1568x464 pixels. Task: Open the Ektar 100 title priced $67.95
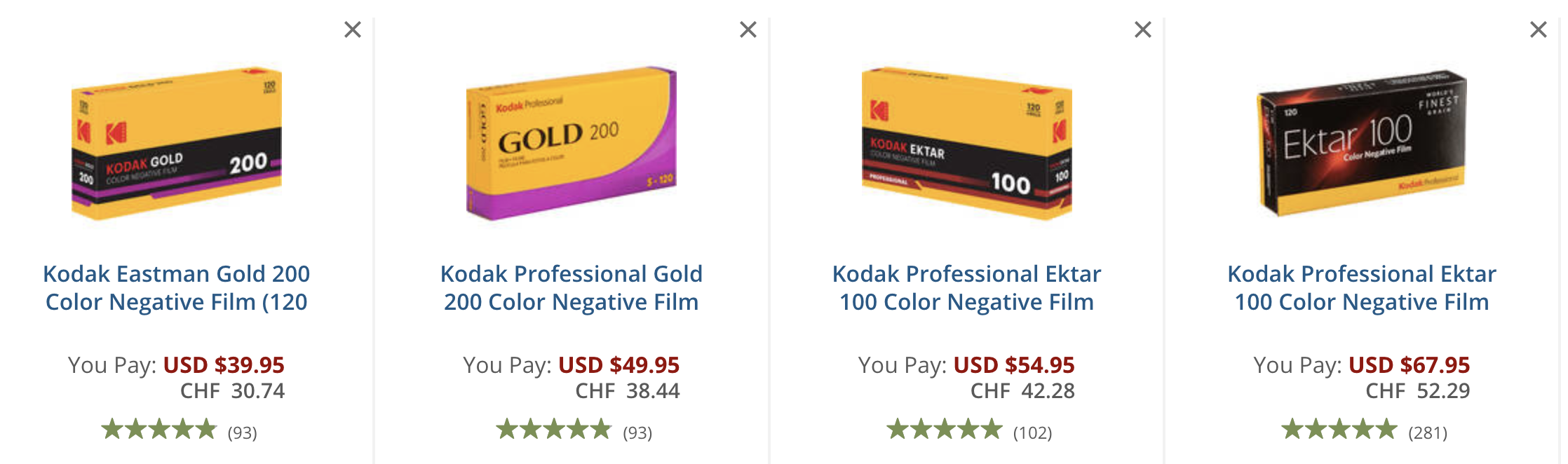coord(1362,287)
